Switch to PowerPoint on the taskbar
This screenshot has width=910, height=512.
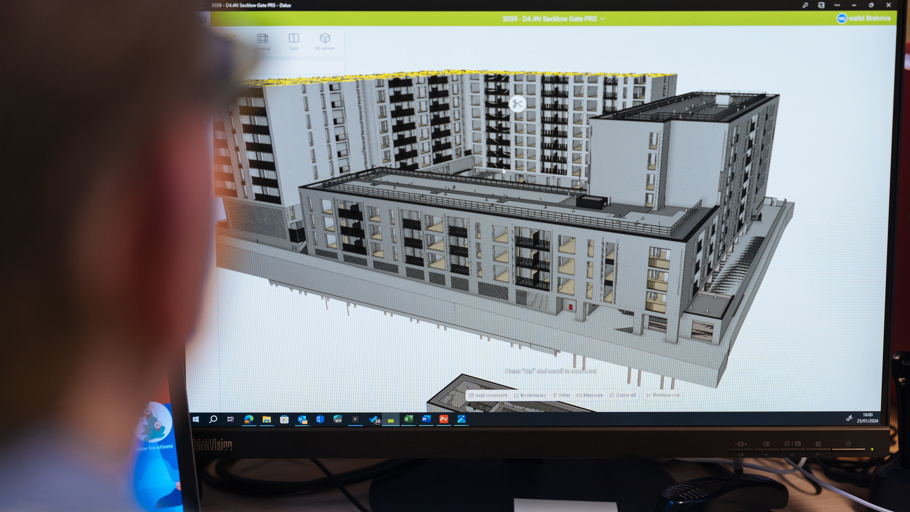pos(444,420)
